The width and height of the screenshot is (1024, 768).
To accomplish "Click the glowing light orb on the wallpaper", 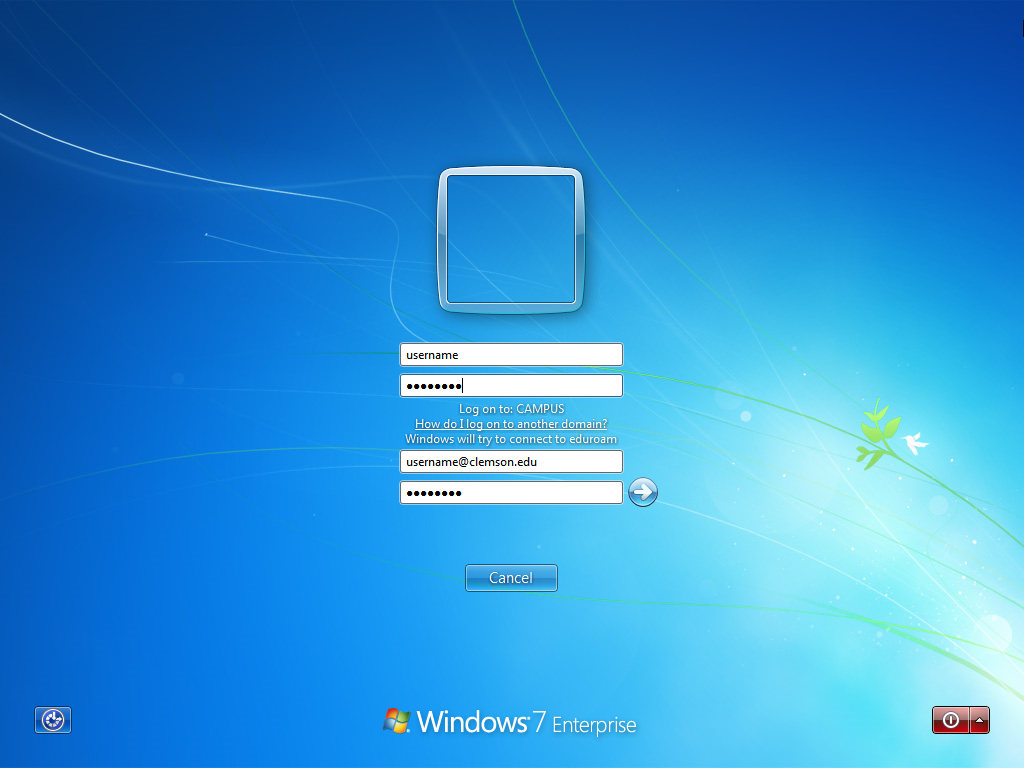I will pos(992,632).
